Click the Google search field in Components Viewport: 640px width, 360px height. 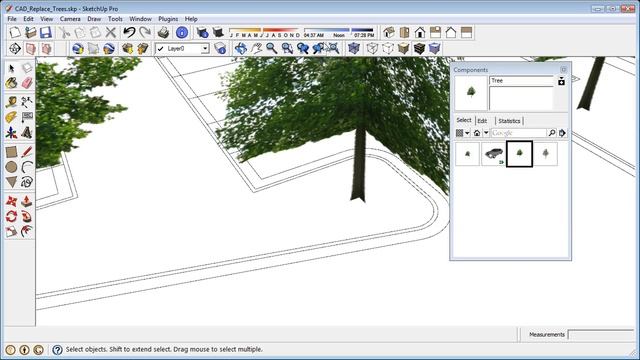pos(518,133)
